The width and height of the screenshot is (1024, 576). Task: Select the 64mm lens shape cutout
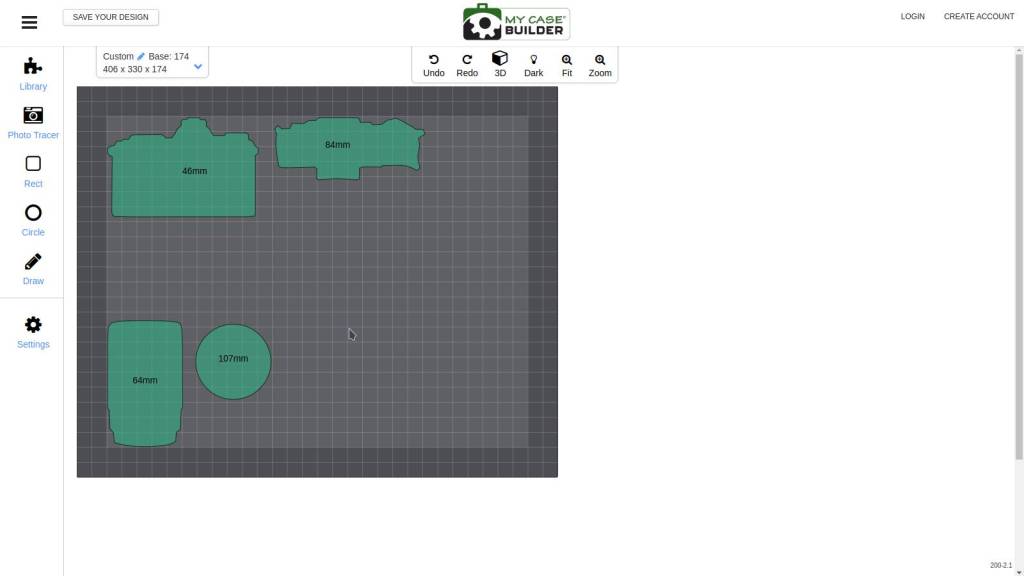point(145,383)
